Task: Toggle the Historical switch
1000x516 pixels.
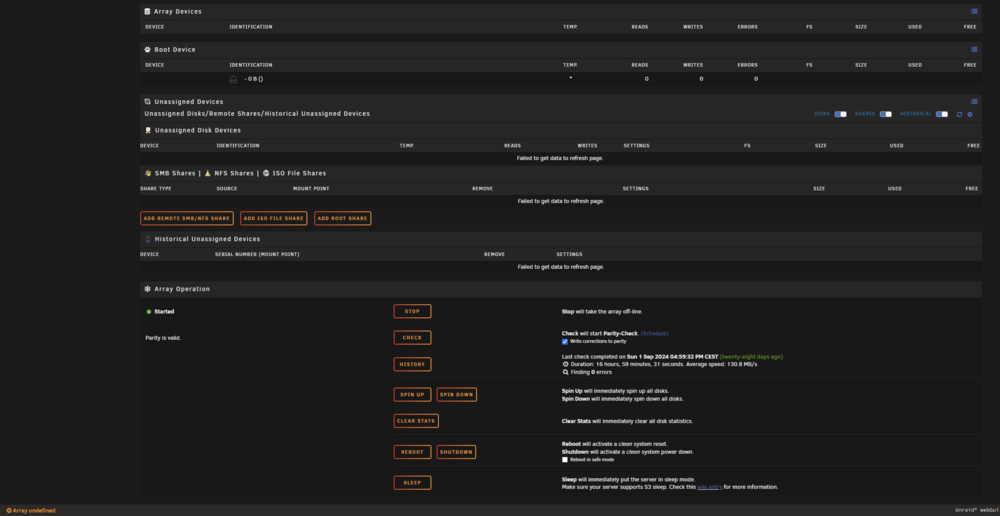Action: tap(941, 114)
